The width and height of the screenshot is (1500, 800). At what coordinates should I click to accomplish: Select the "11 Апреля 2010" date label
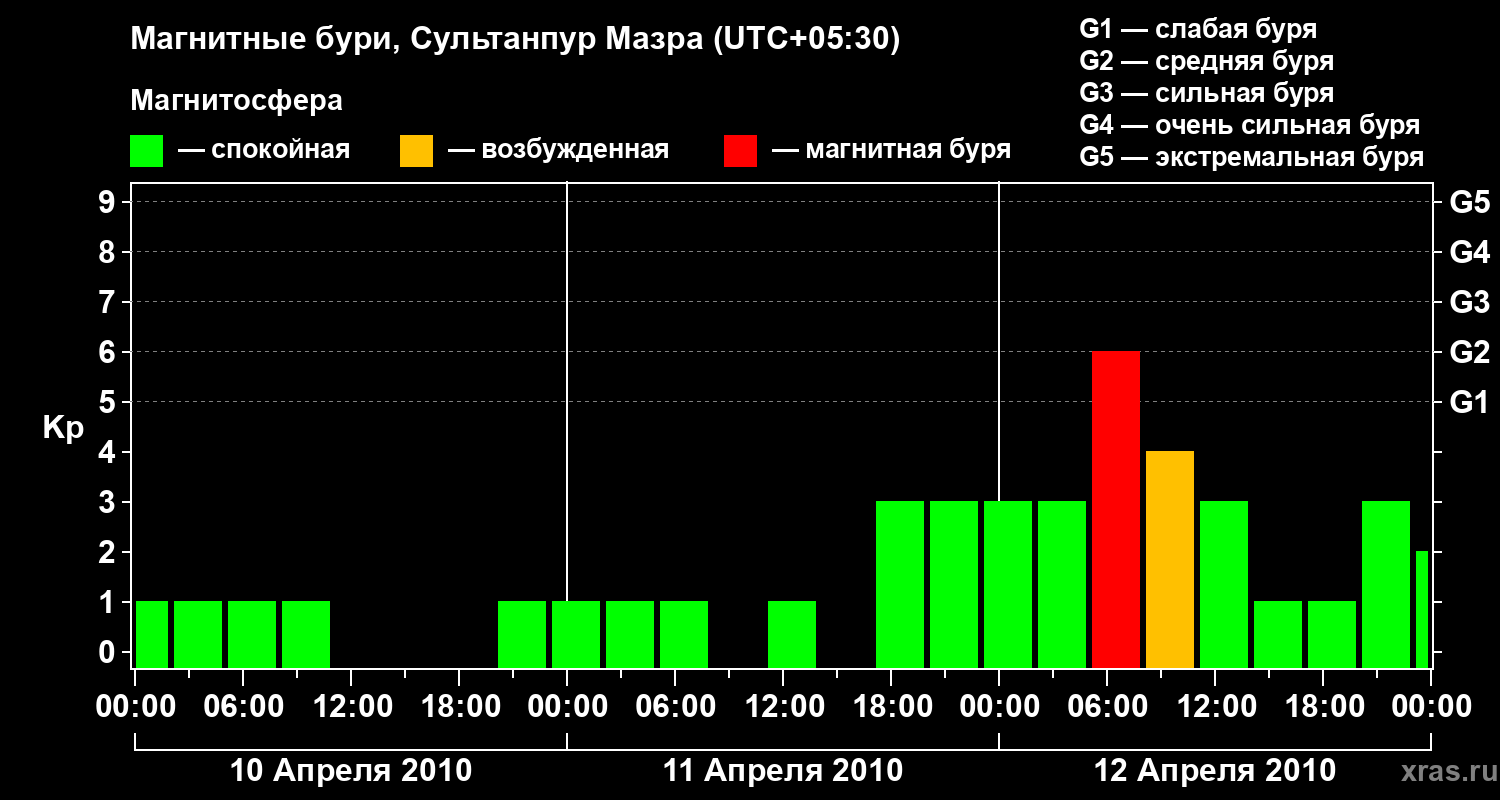coord(783,771)
